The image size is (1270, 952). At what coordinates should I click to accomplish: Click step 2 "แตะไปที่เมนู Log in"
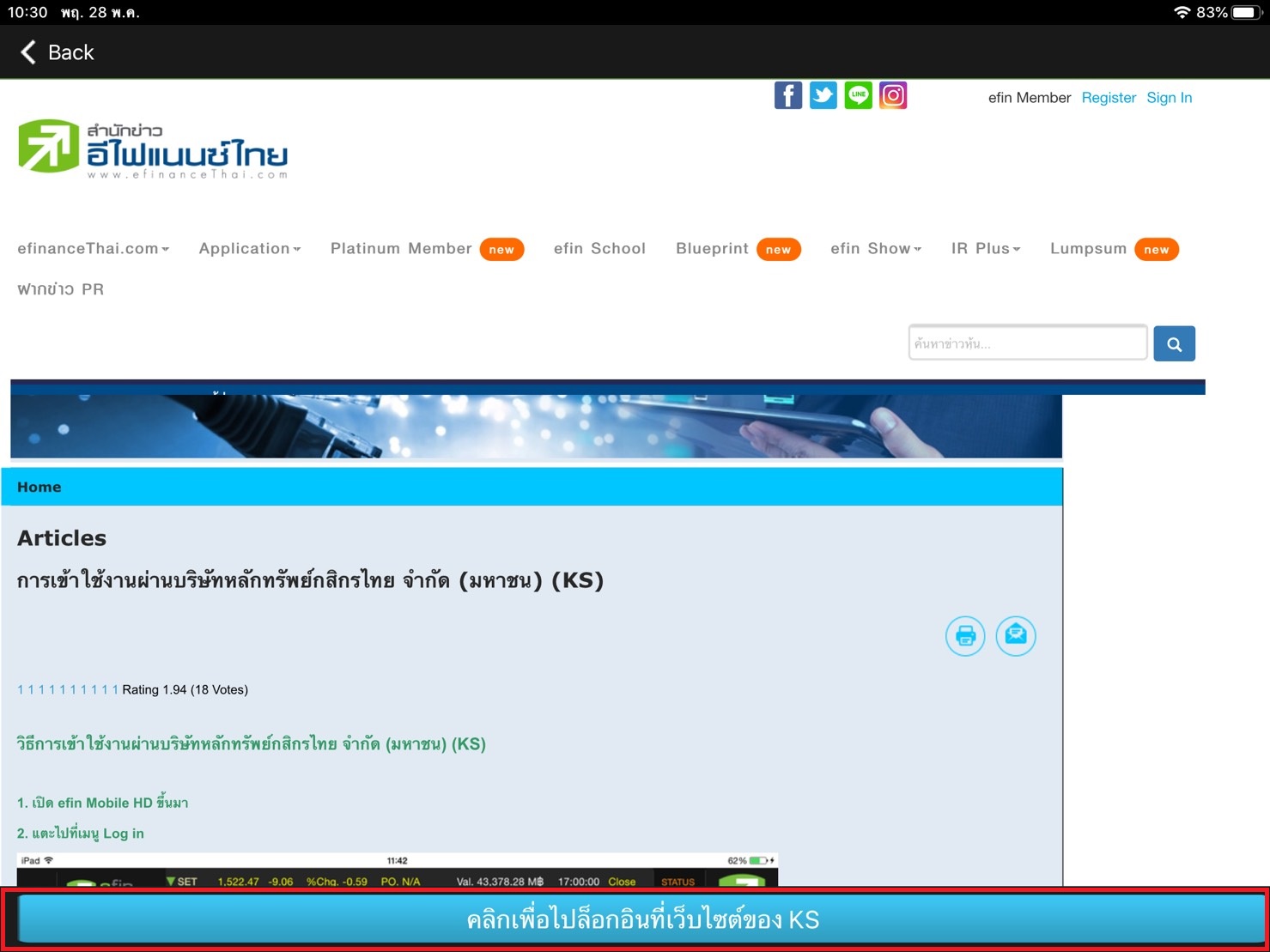[81, 834]
